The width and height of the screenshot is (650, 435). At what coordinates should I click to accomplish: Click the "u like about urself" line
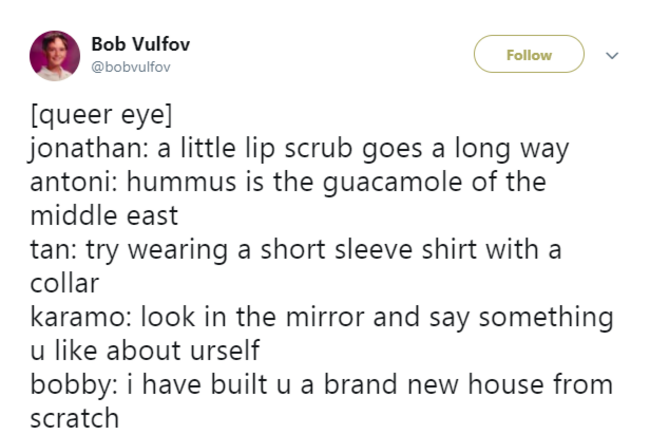(145, 351)
